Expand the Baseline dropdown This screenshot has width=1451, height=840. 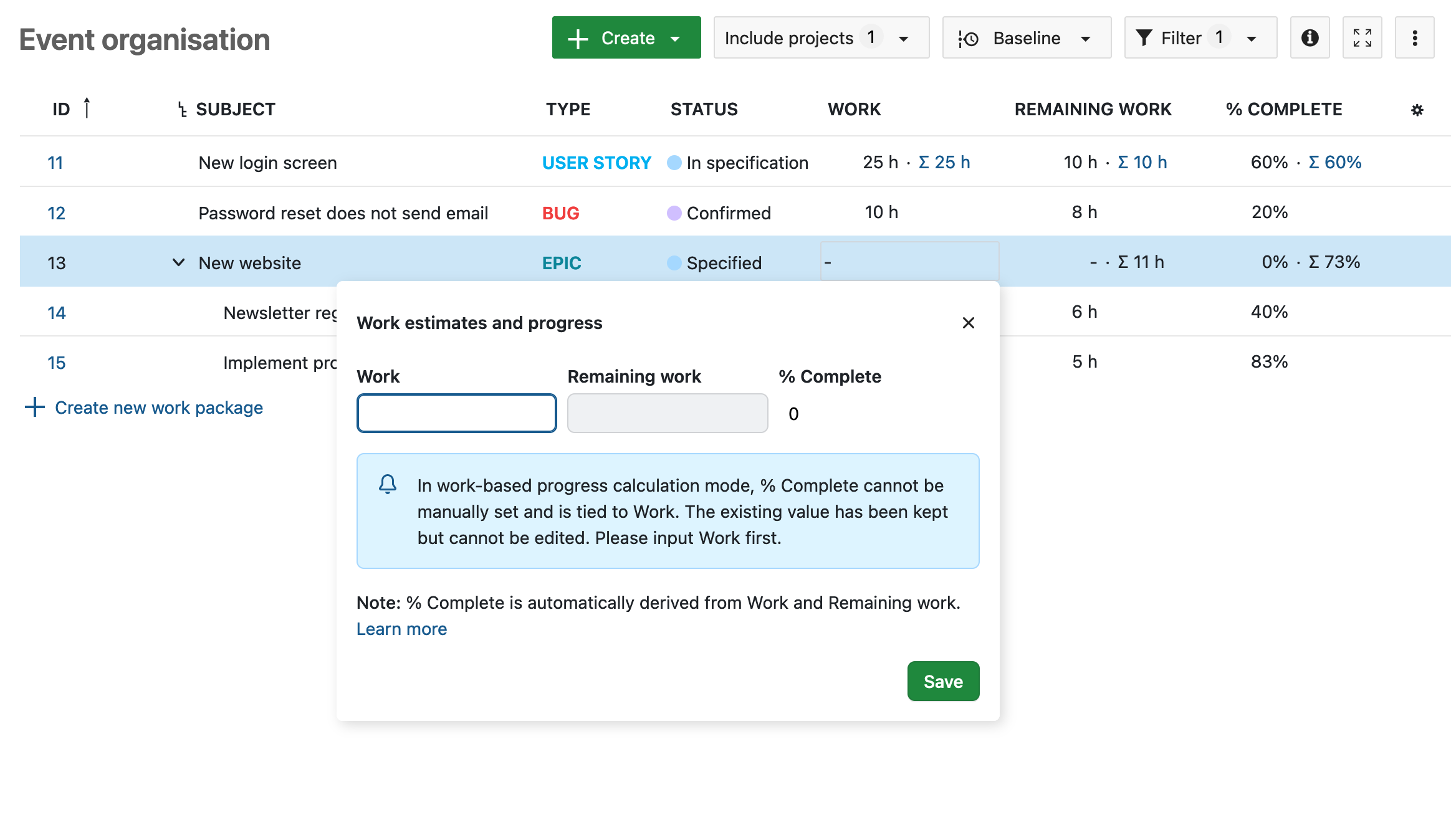tap(1027, 38)
